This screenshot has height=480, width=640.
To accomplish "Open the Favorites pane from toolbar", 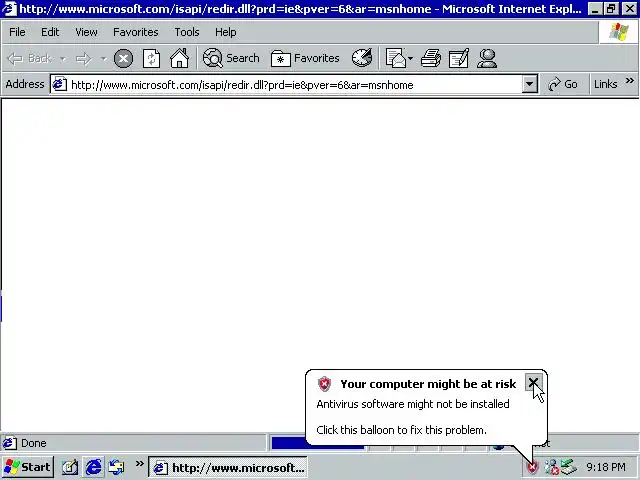I will point(305,59).
